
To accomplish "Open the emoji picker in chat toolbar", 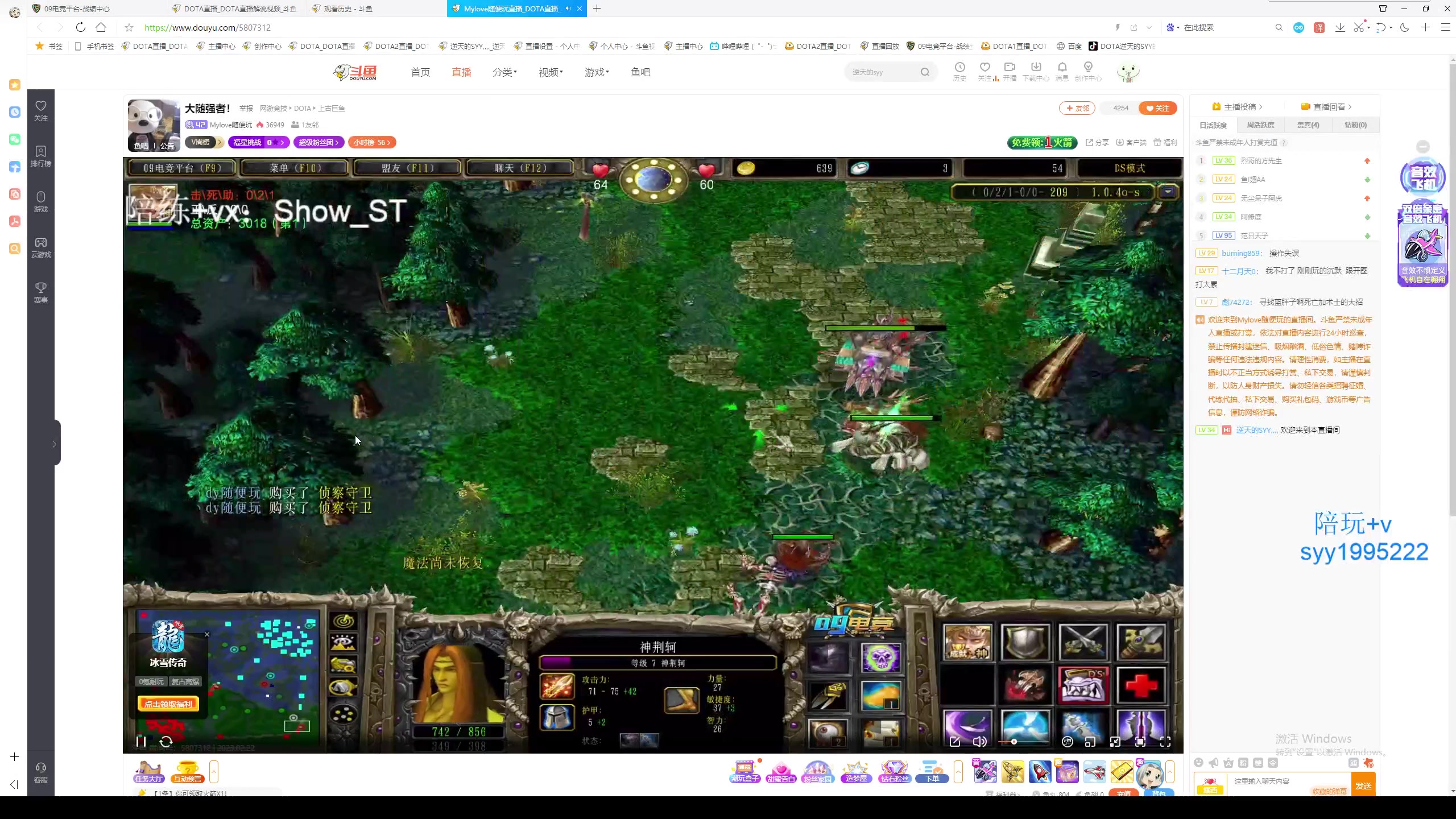I will click(1199, 763).
